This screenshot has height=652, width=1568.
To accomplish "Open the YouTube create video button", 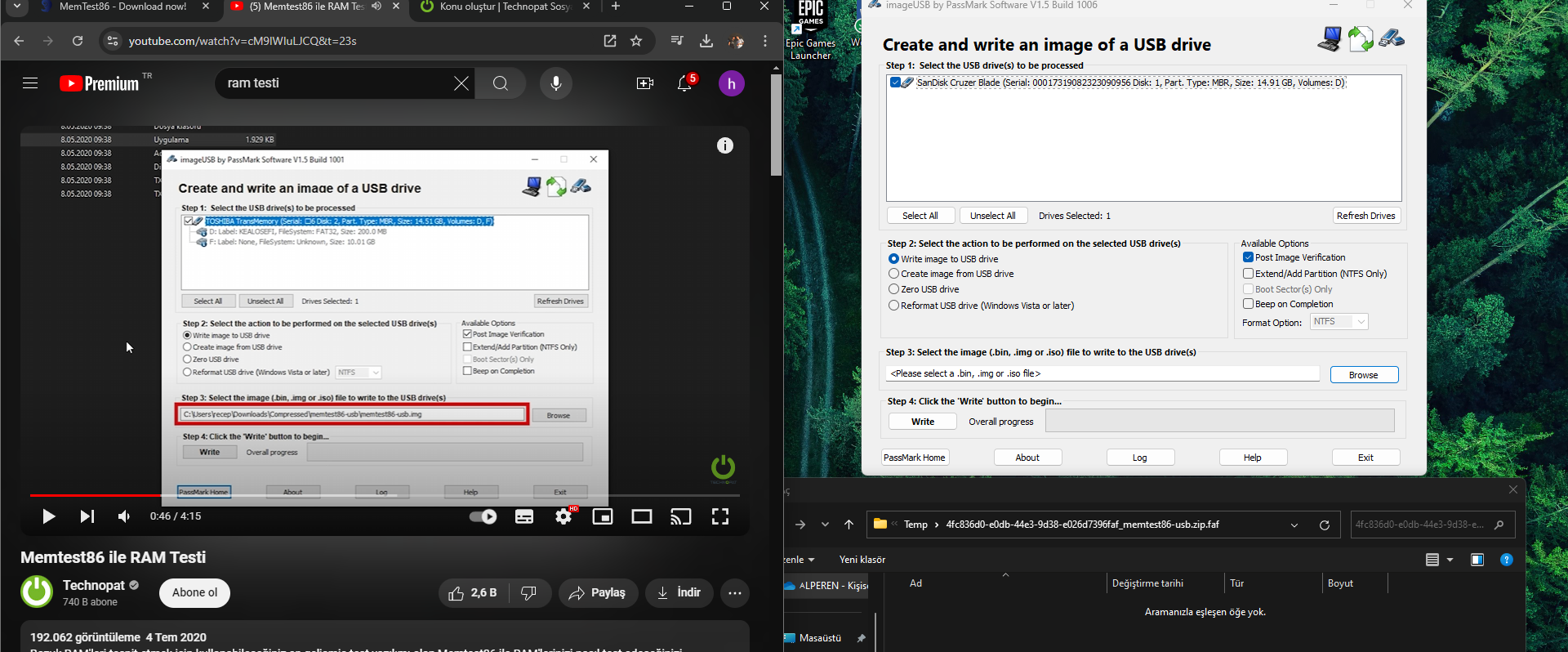I will tap(645, 83).
